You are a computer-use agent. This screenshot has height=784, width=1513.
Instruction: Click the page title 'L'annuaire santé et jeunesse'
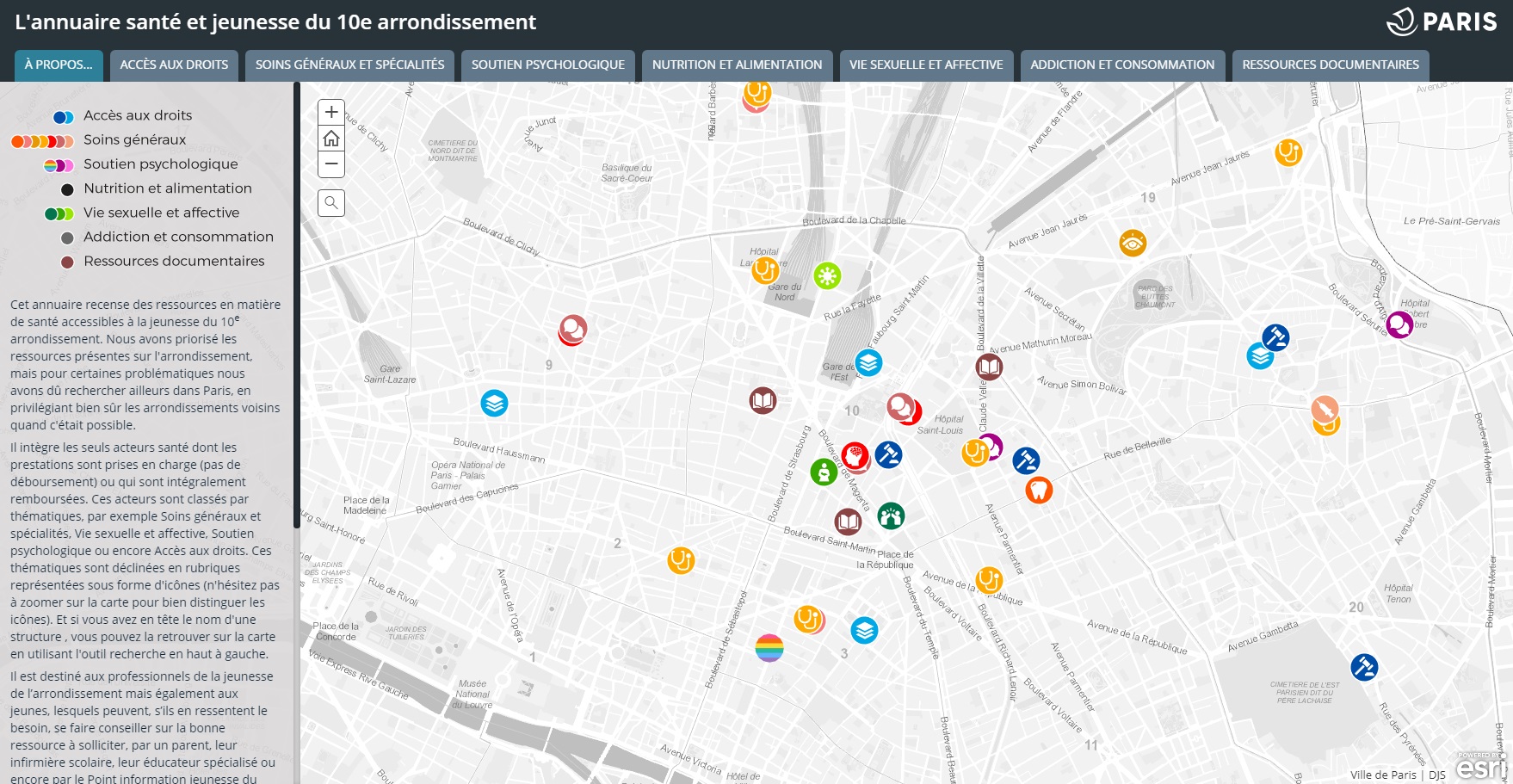pos(275,22)
